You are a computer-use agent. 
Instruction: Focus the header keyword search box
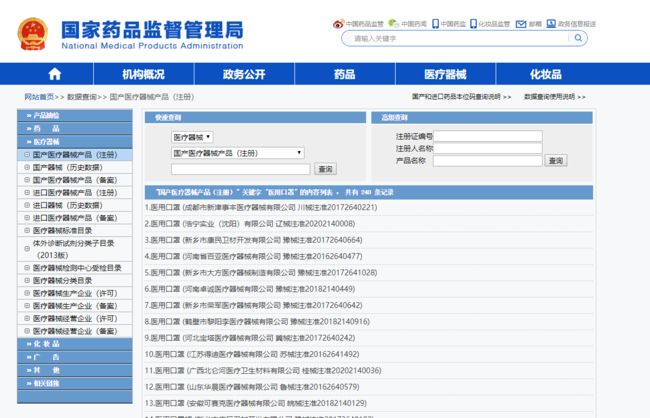click(x=460, y=39)
